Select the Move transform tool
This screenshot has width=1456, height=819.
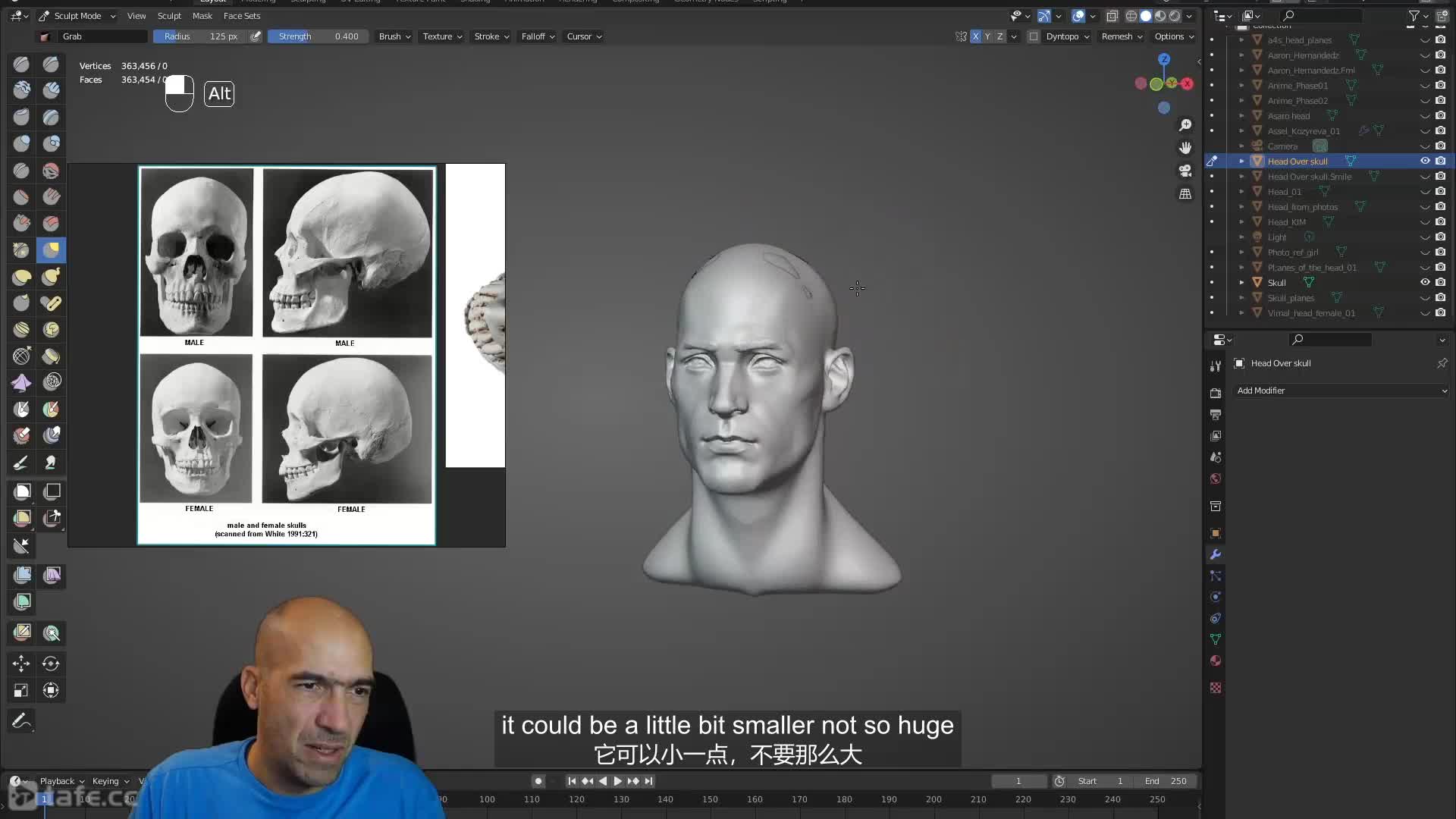tap(21, 664)
